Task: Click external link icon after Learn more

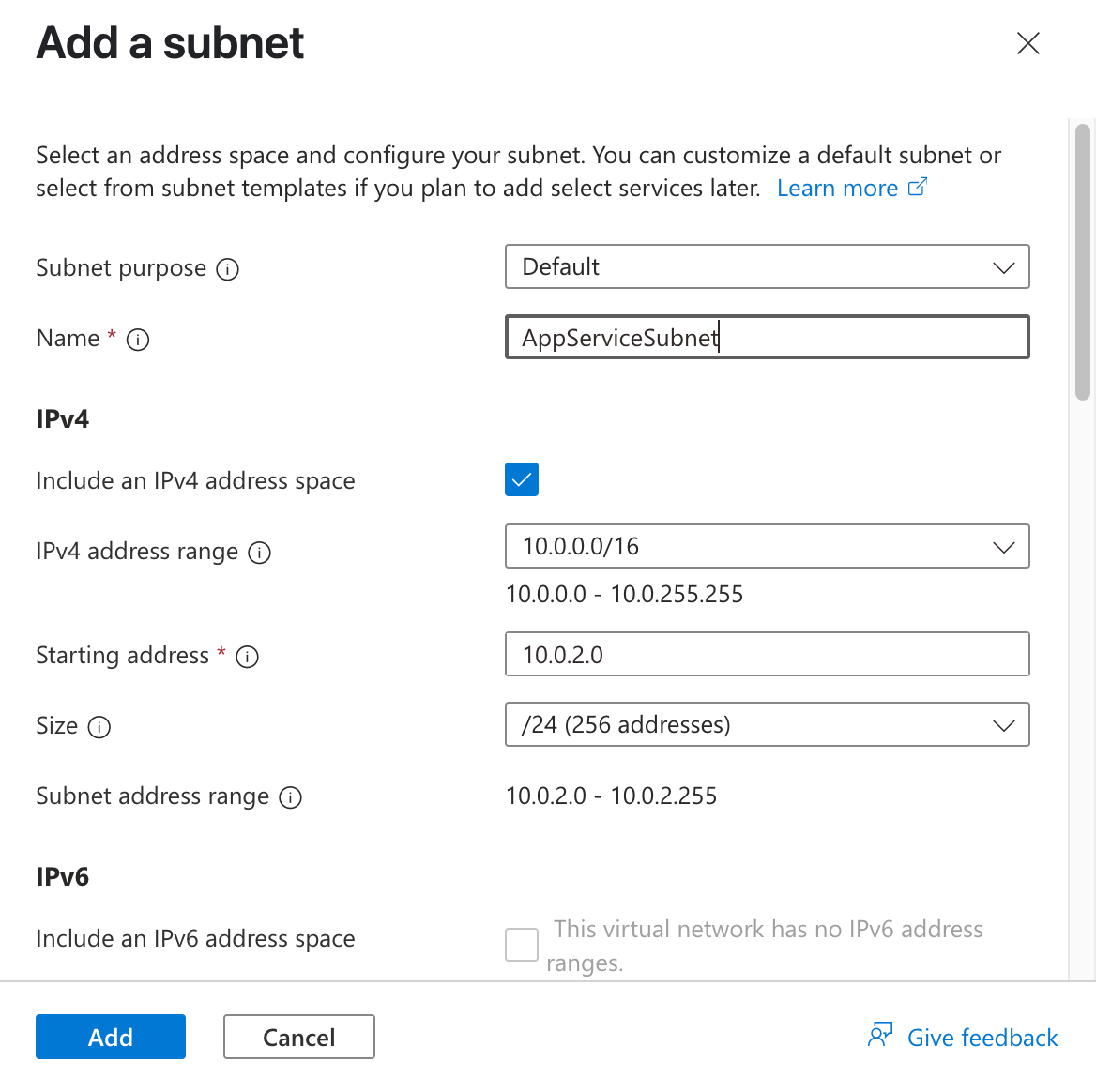Action: tap(918, 188)
